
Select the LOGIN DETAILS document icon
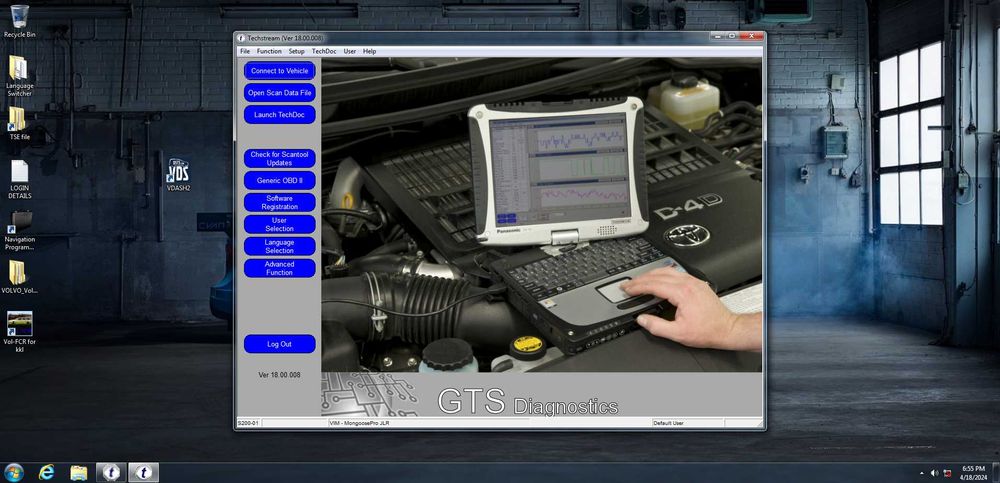pos(20,179)
